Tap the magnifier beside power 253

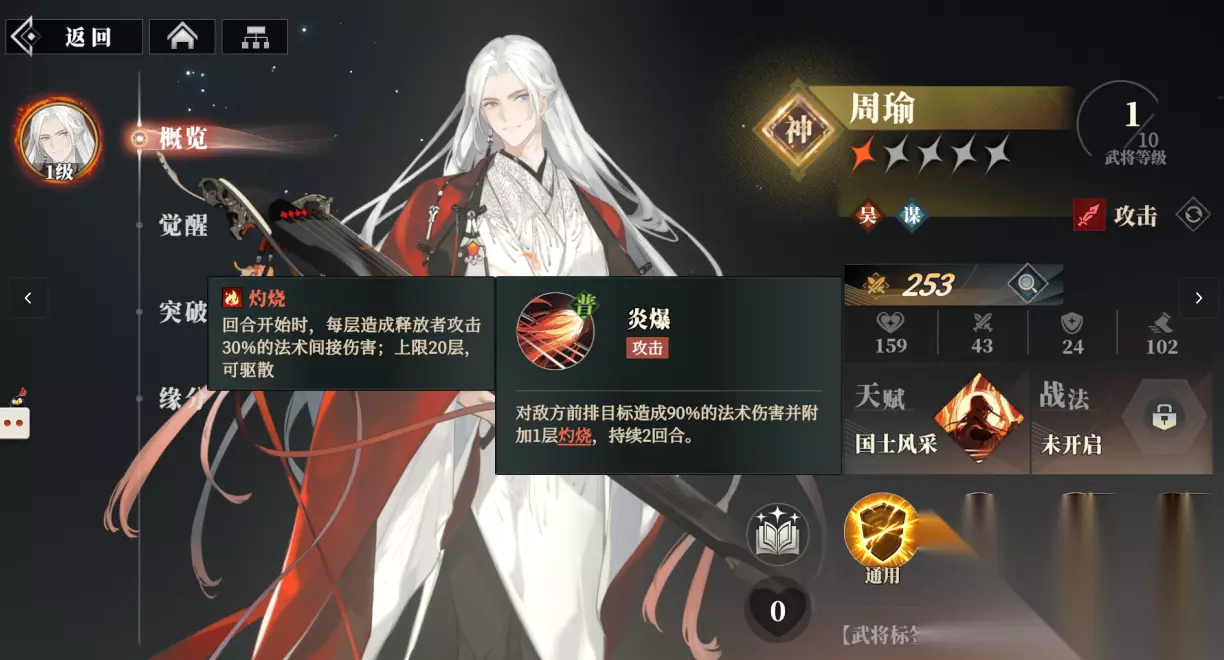tap(1027, 285)
